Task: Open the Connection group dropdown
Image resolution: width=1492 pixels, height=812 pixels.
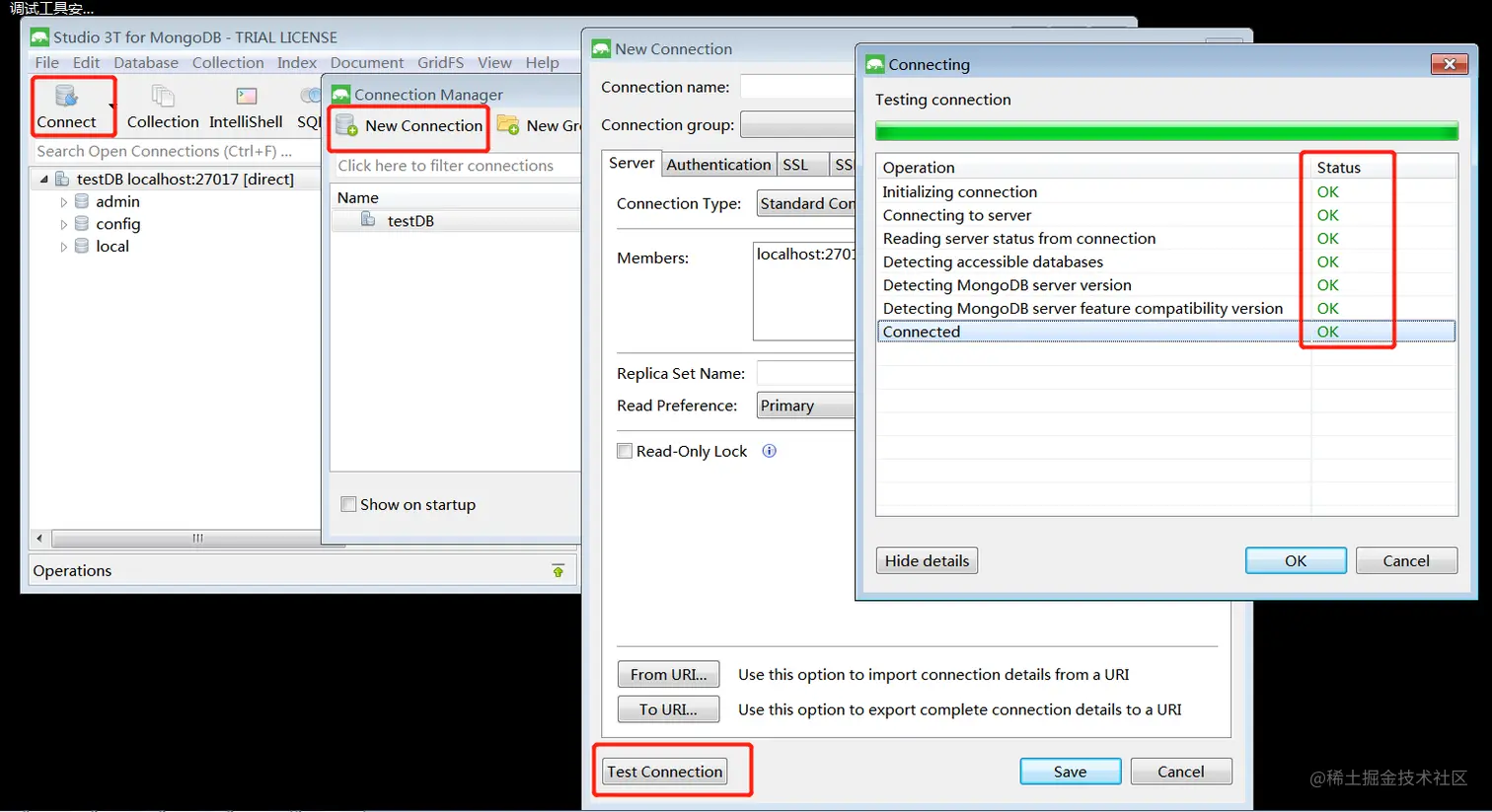Action: 797,125
